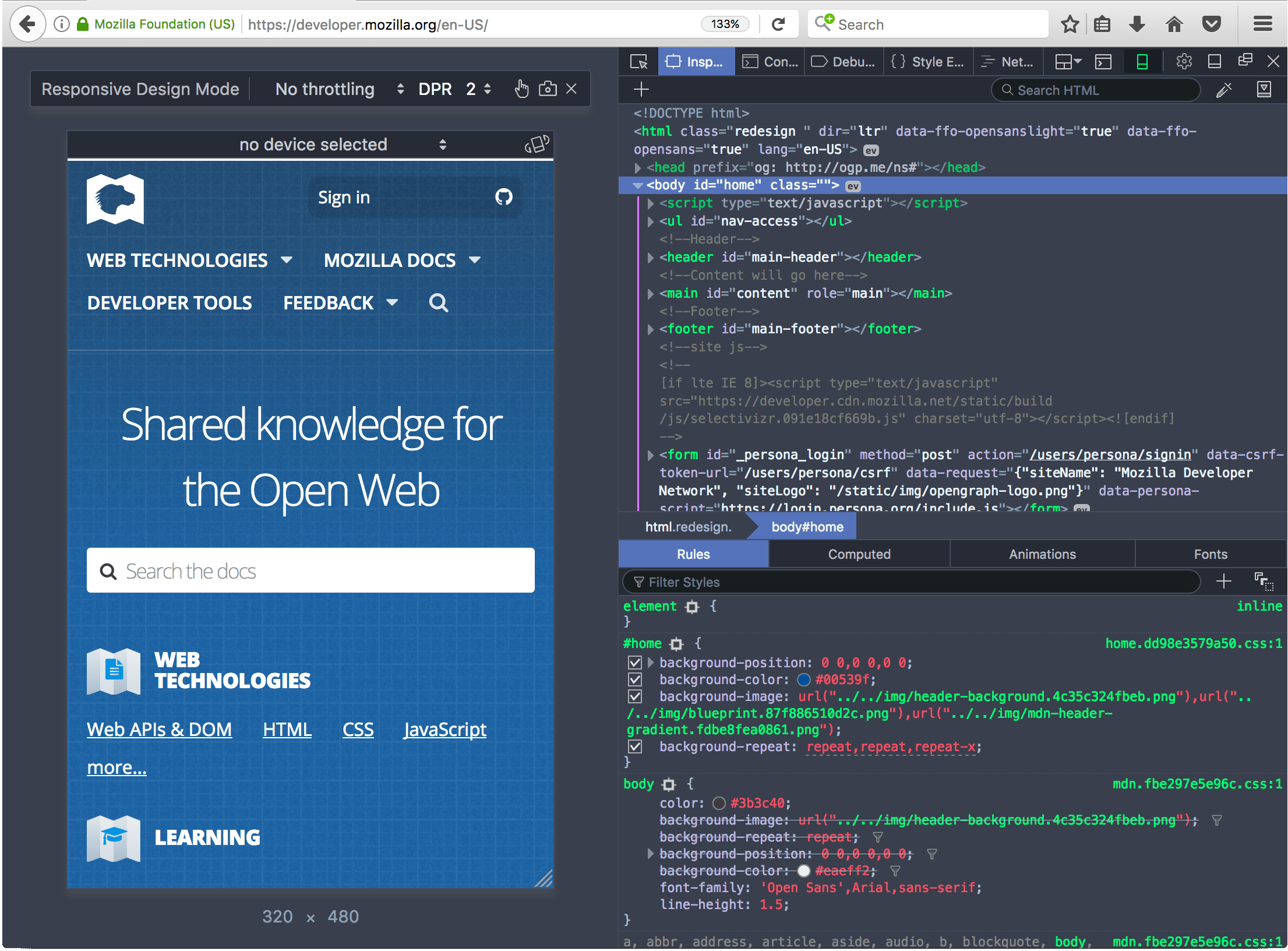Toggle the background-image property checkbox

635,696
